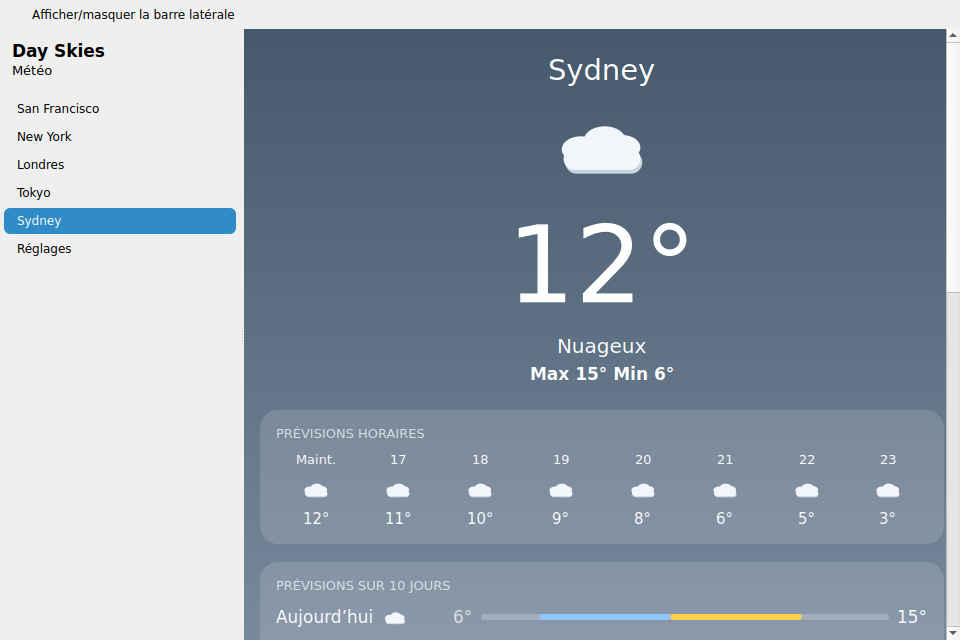The image size is (960, 640).
Task: Select San Francisco in the sidebar
Action: pos(120,108)
